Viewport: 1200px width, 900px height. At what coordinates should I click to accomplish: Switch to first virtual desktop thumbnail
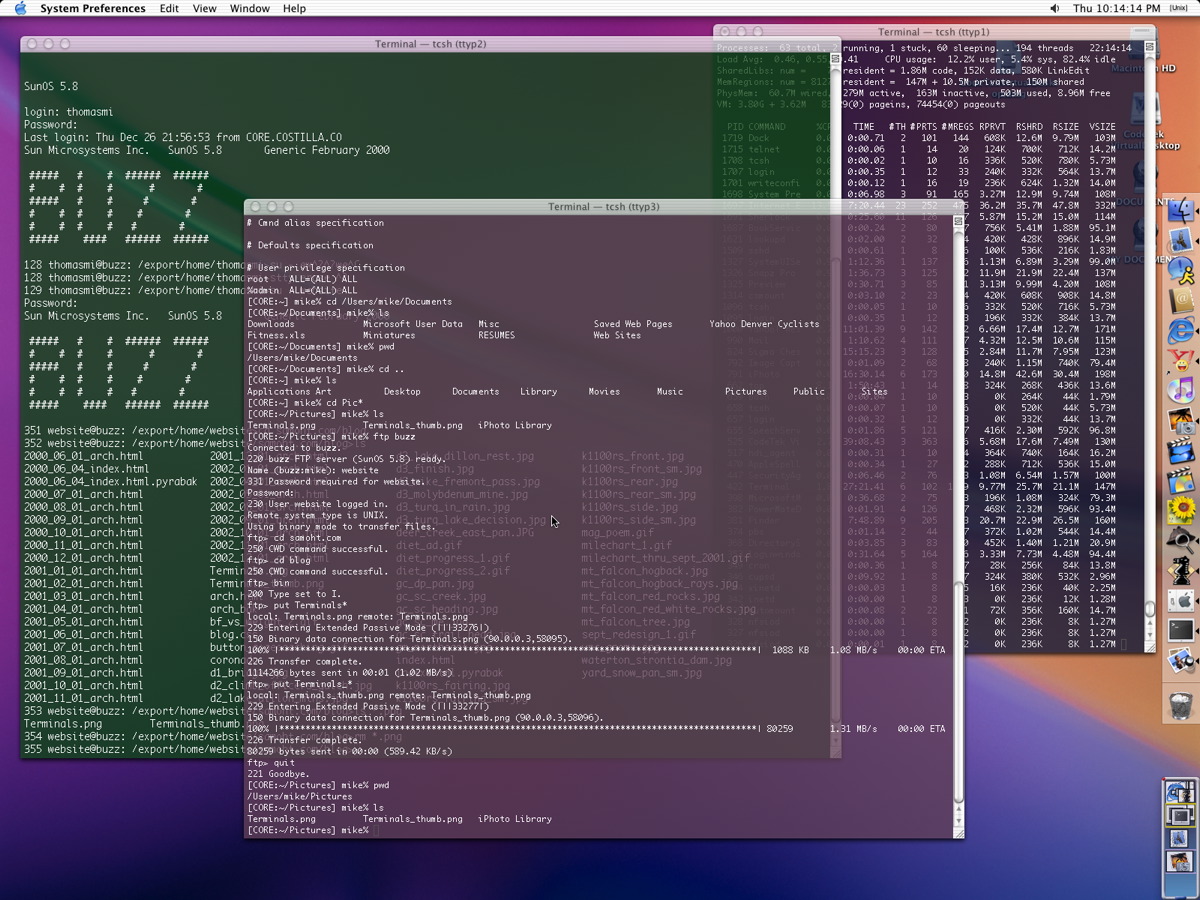point(1180,793)
